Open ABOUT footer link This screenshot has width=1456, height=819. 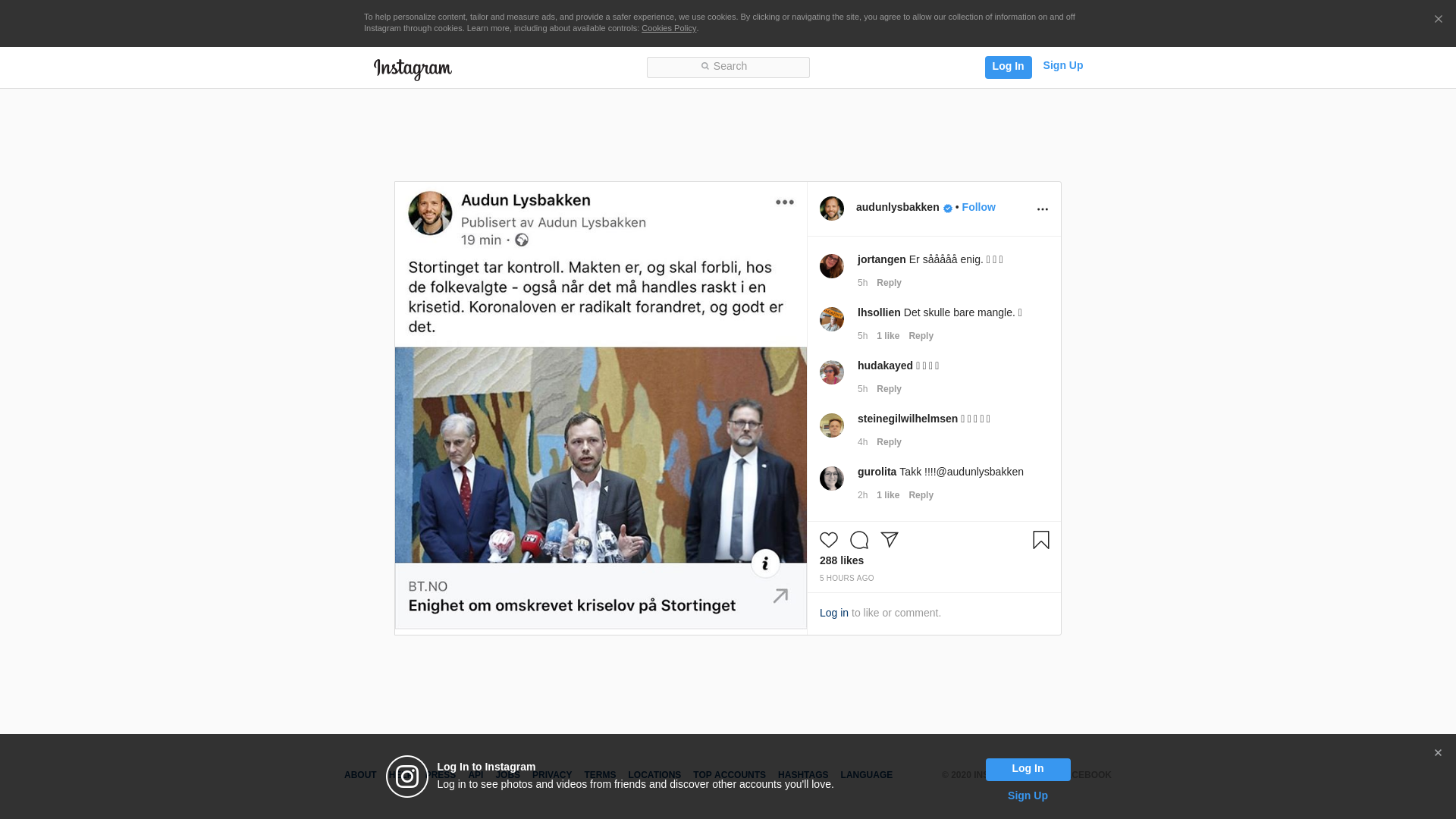tap(360, 776)
